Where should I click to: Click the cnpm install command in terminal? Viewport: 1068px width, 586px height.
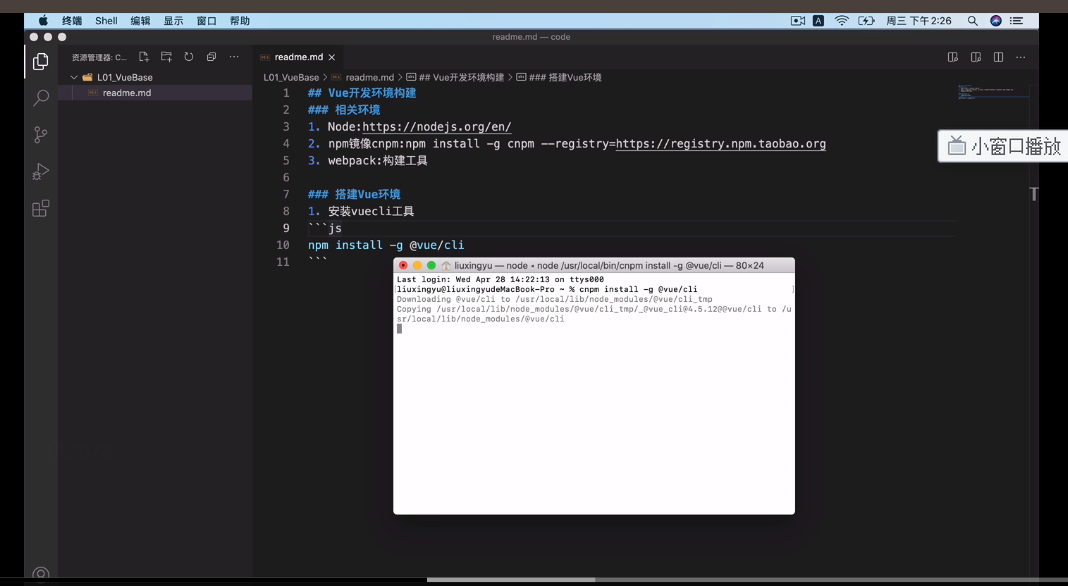click(638, 289)
